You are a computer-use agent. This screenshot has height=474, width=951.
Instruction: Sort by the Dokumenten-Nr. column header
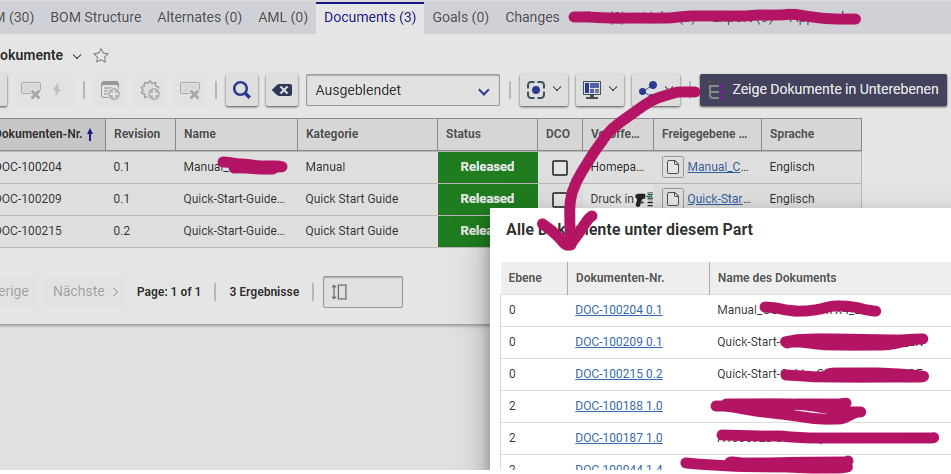45,134
